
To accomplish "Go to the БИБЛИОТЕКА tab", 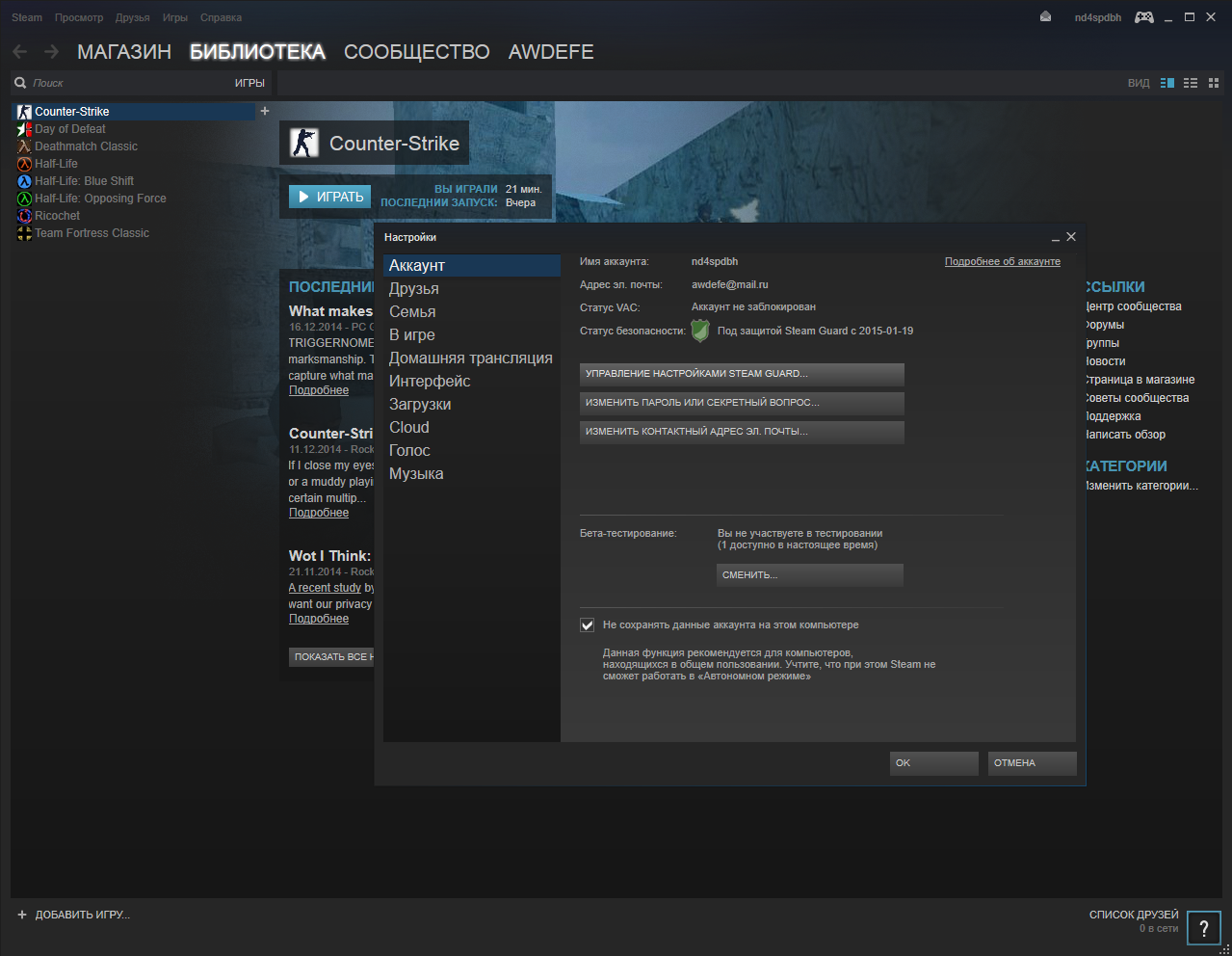I will click(x=257, y=52).
